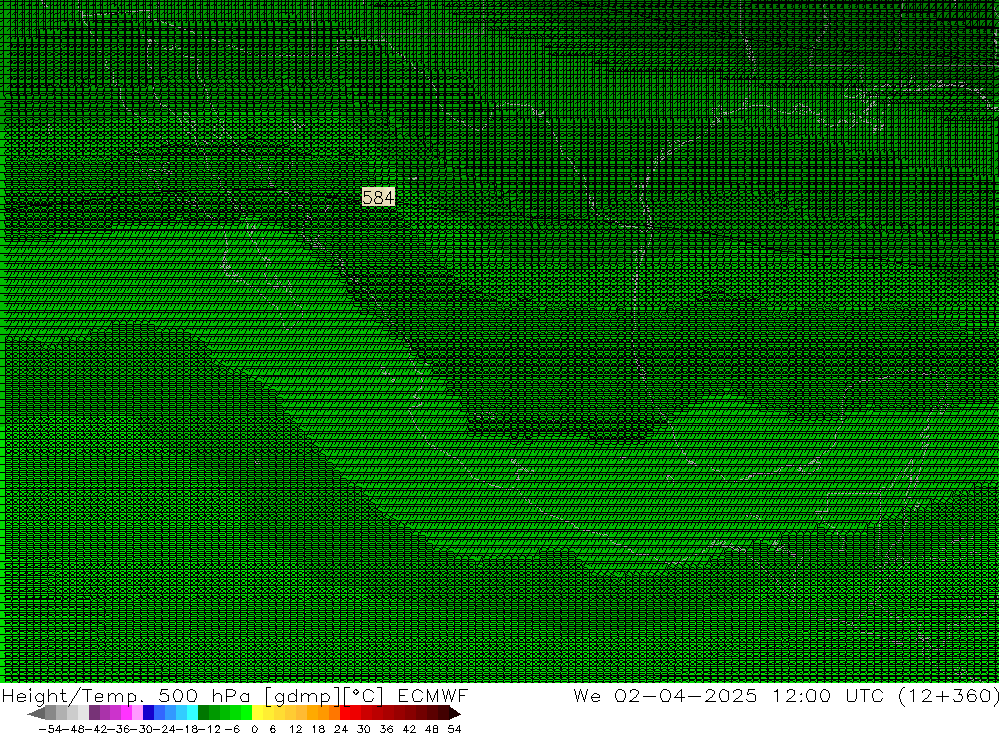
Task: Click the (12+360) forecast hour text
Action: click(949, 695)
